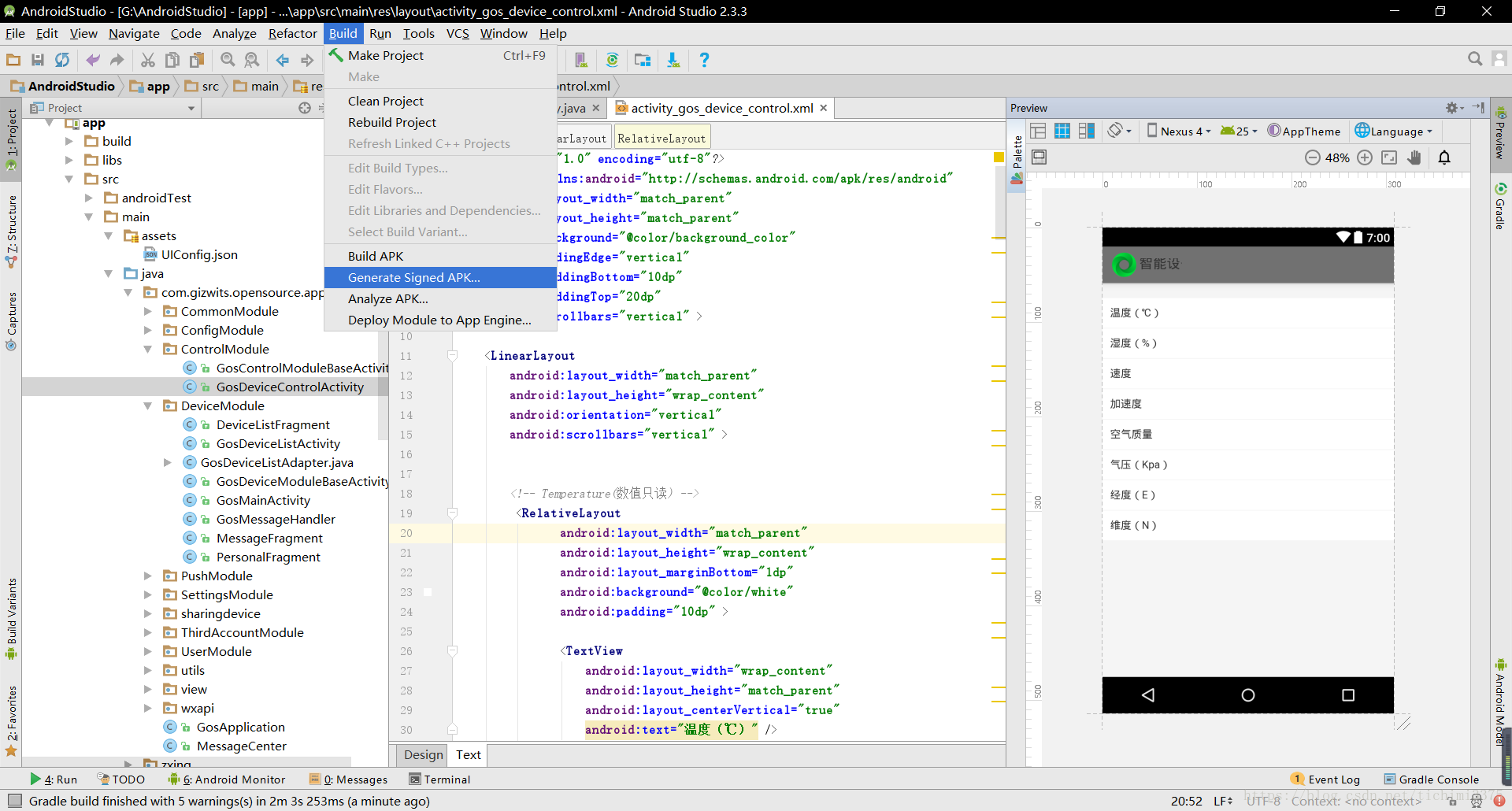This screenshot has width=1512, height=811.
Task: Choose Clean Project from Build menu
Action: 440,101
